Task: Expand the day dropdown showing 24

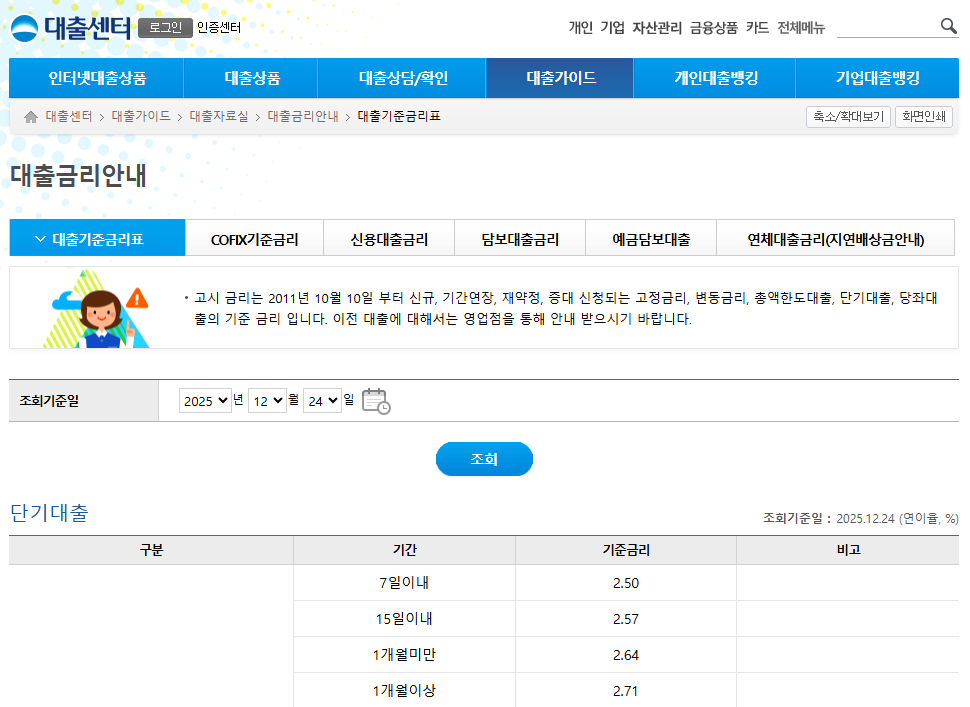Action: (x=322, y=401)
